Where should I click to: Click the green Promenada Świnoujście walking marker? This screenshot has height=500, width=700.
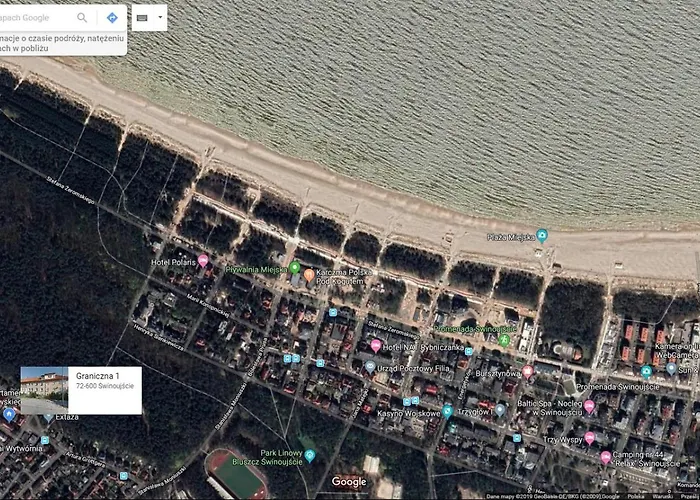(x=504, y=340)
